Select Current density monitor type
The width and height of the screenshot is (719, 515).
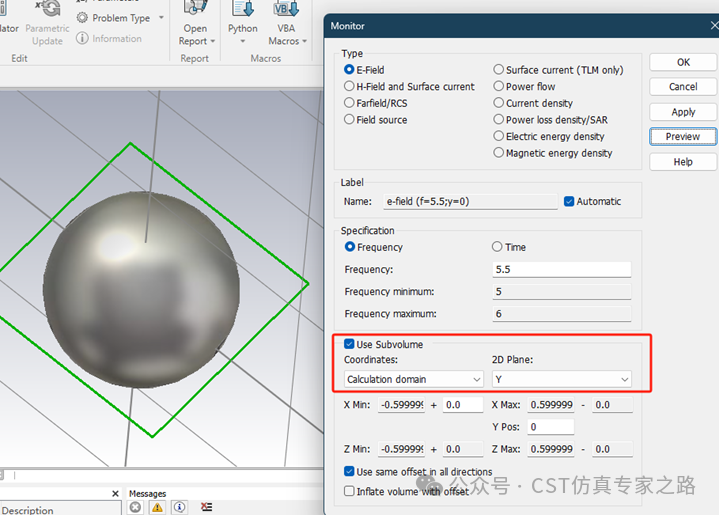pos(498,103)
